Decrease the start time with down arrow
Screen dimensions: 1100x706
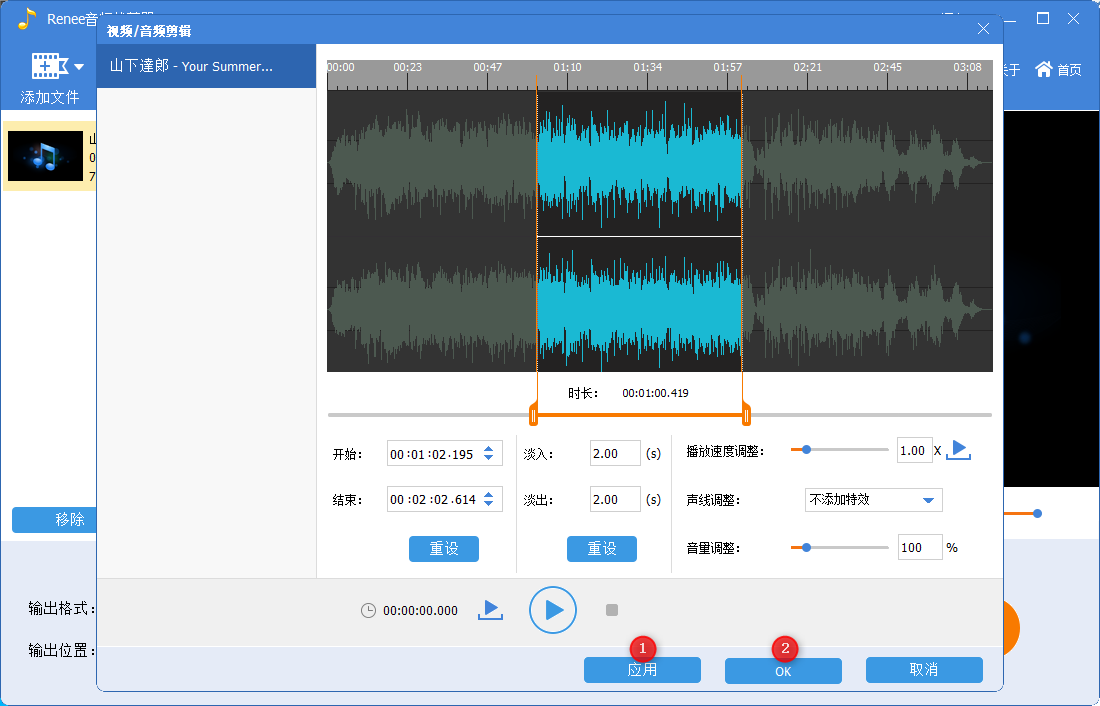[x=489, y=460]
